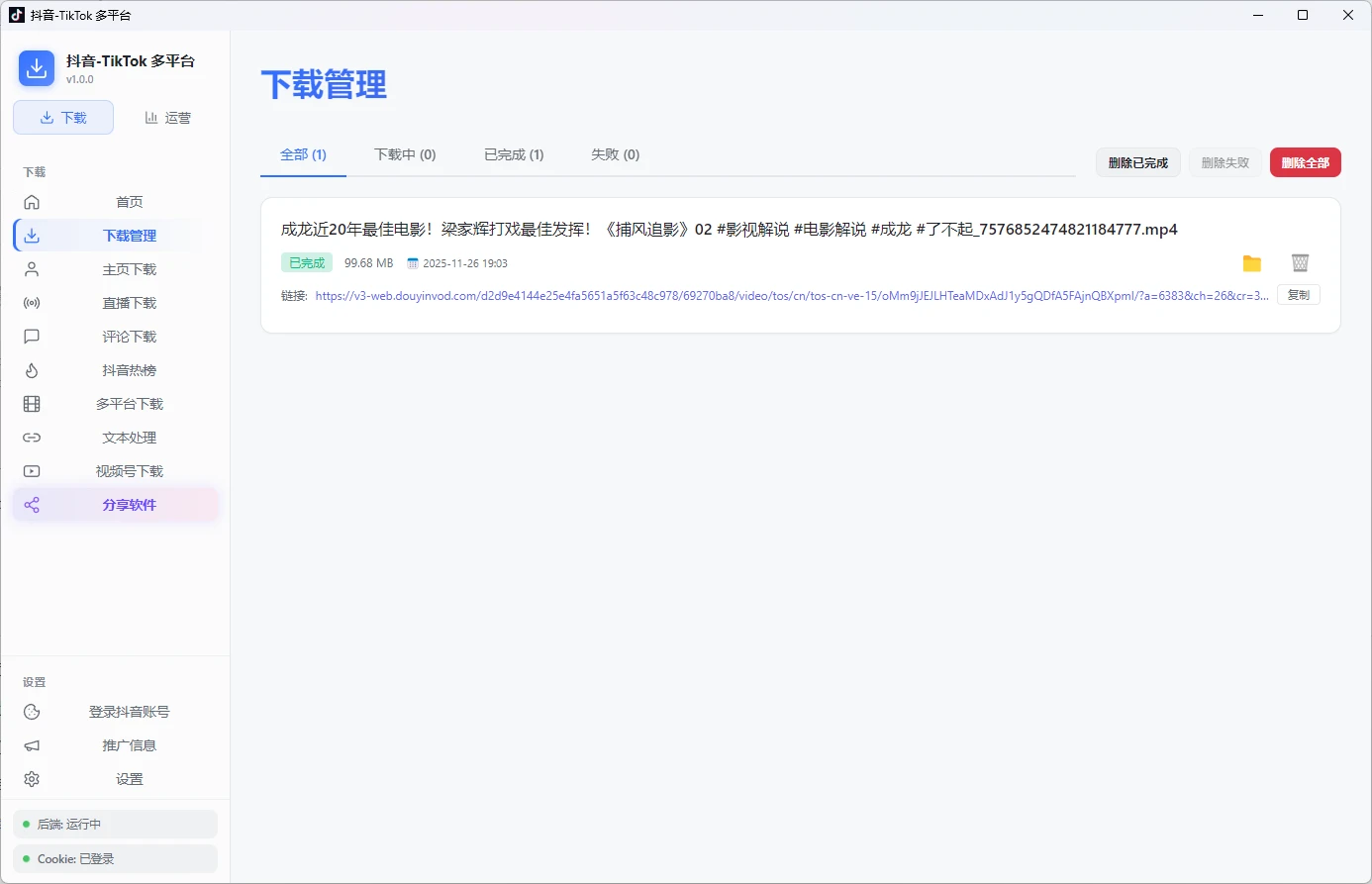
Task: Open 视频号下载 in sidebar
Action: coord(115,471)
